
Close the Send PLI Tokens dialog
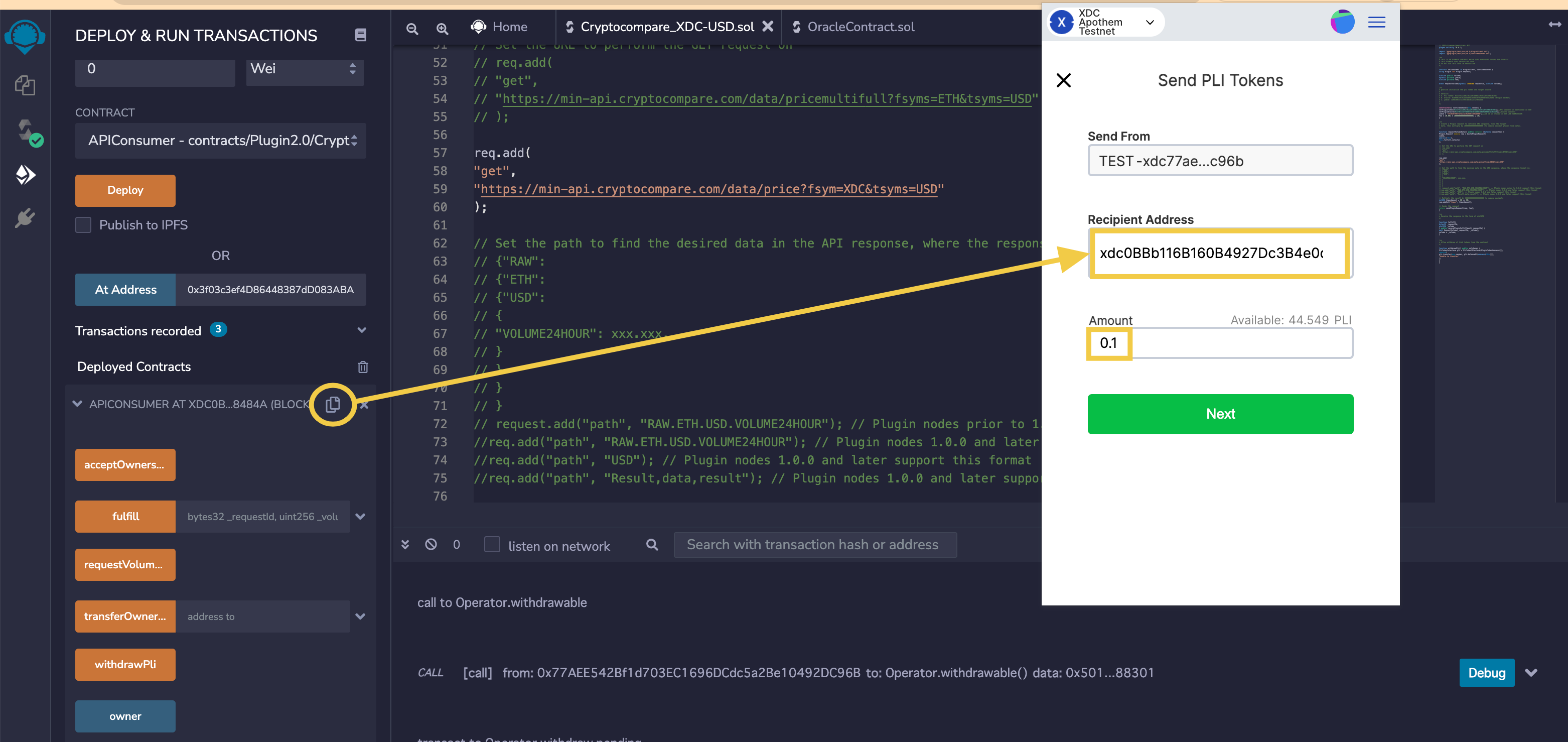(x=1064, y=80)
